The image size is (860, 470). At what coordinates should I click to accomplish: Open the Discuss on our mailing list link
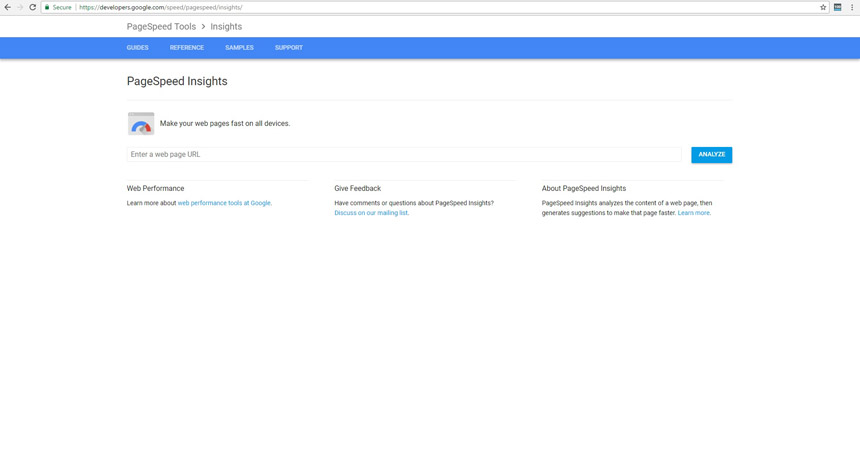(371, 213)
